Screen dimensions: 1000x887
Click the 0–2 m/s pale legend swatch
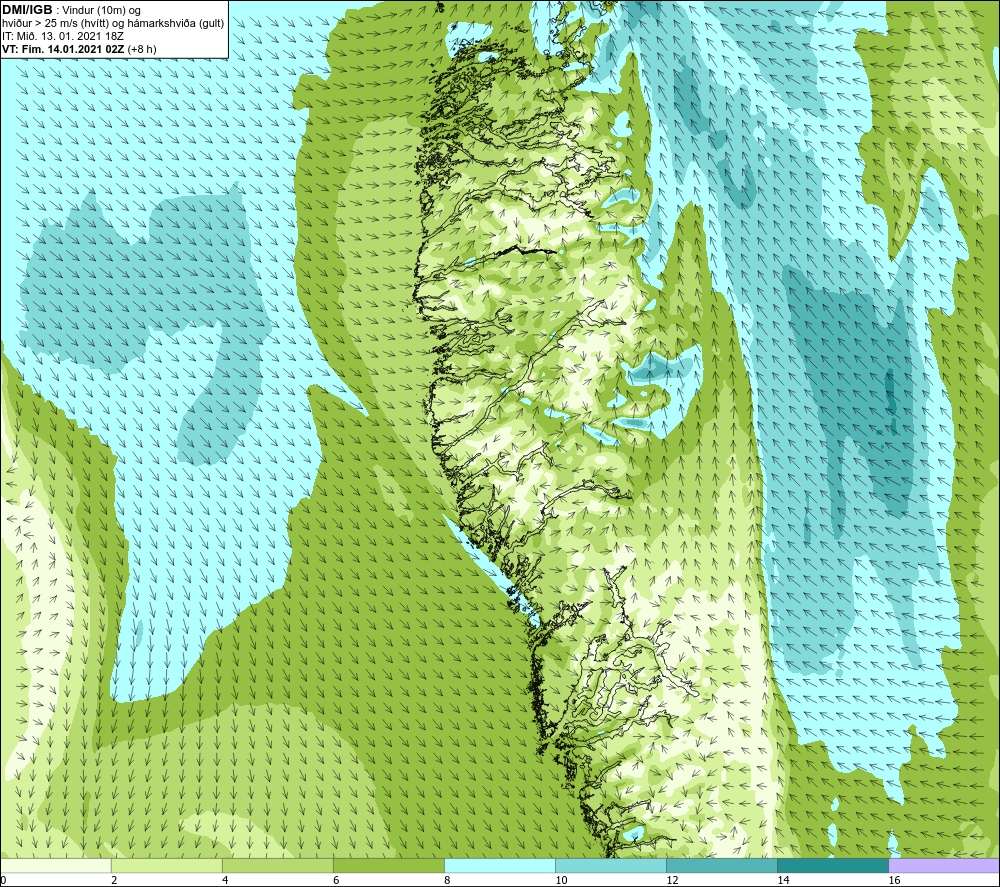pos(56,865)
